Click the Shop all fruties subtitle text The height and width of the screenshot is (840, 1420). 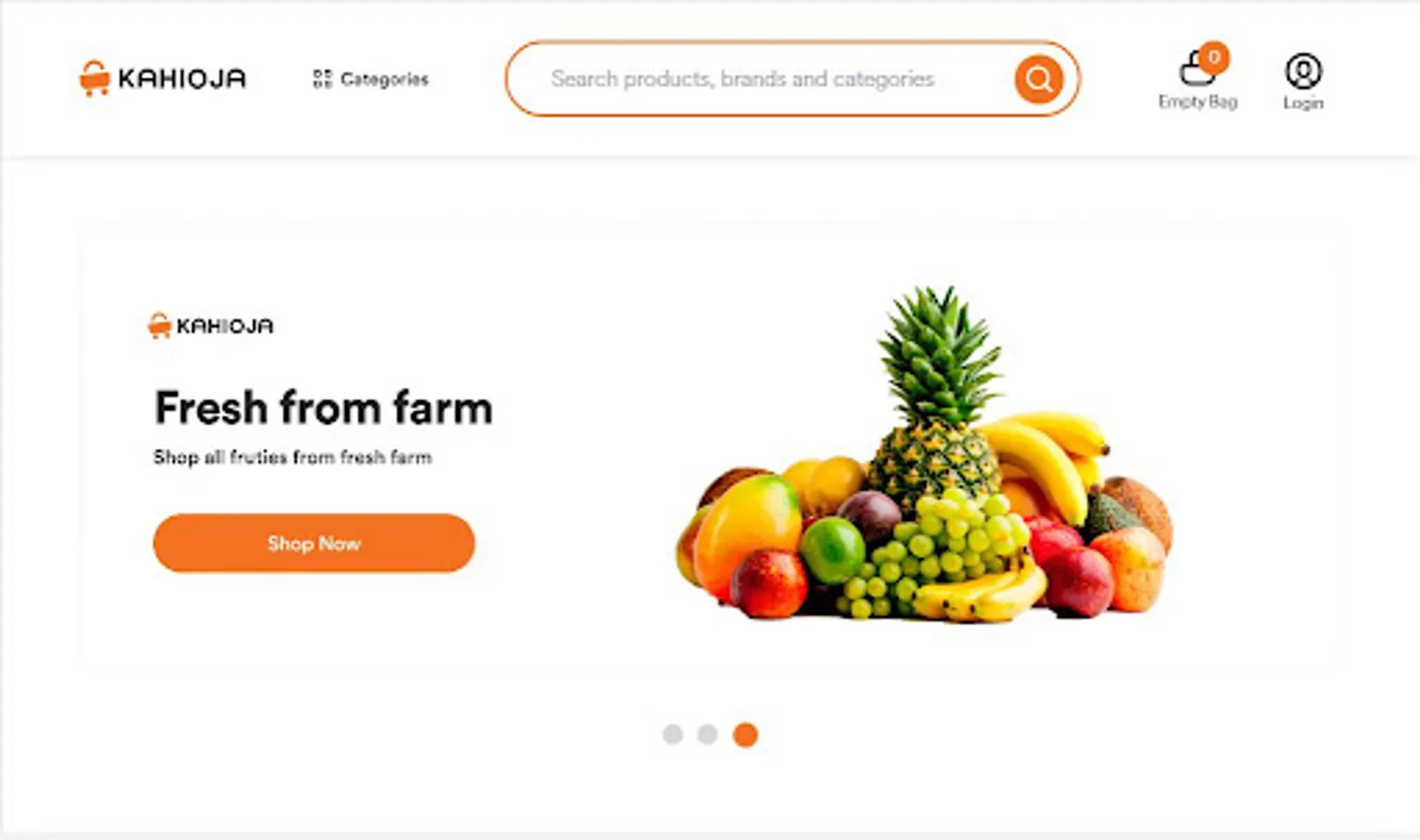coord(292,457)
